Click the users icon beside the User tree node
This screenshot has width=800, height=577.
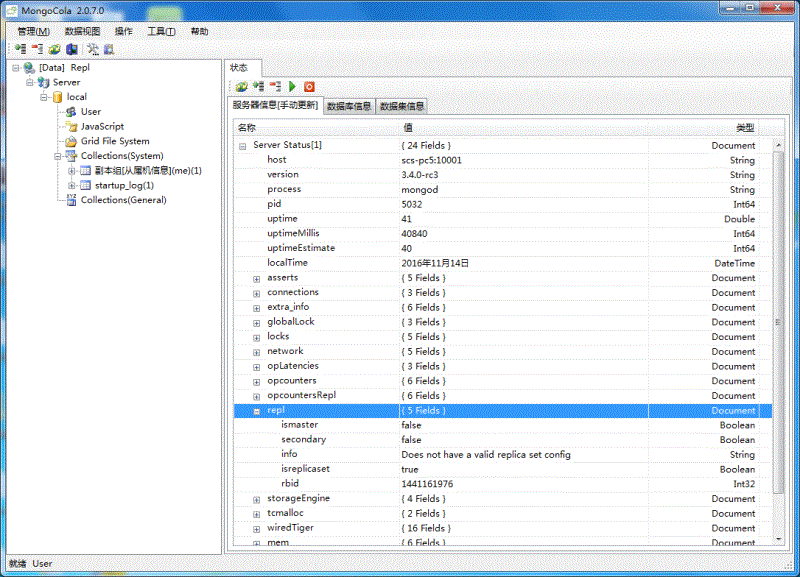[x=71, y=112]
